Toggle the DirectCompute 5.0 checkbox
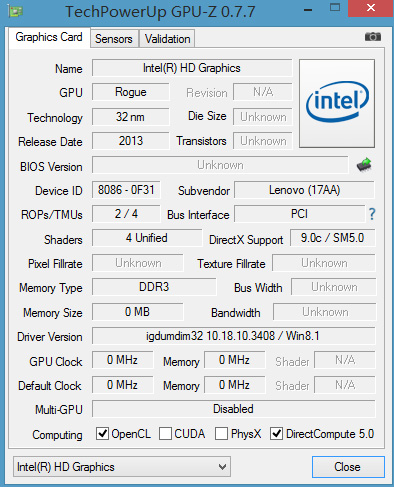 point(276,434)
